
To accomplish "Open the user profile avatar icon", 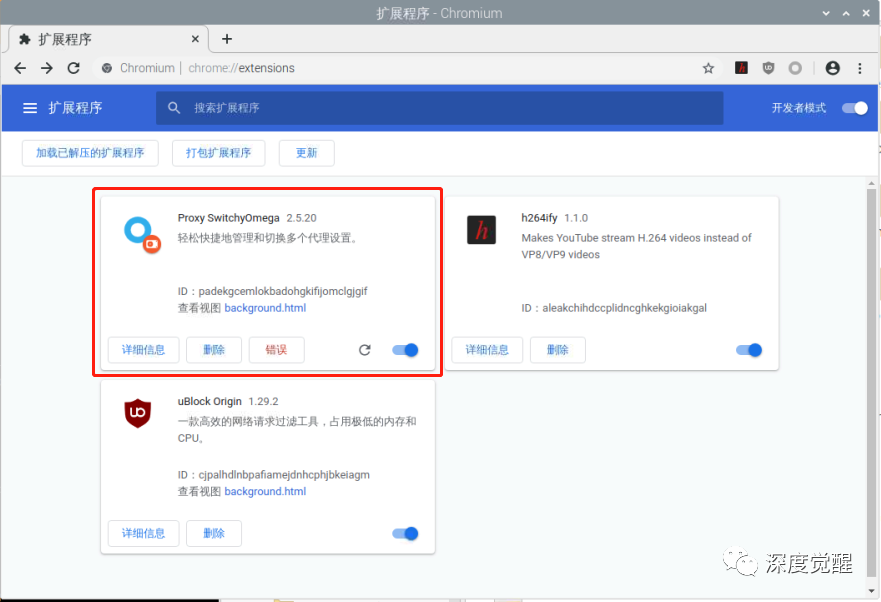I will (832, 68).
